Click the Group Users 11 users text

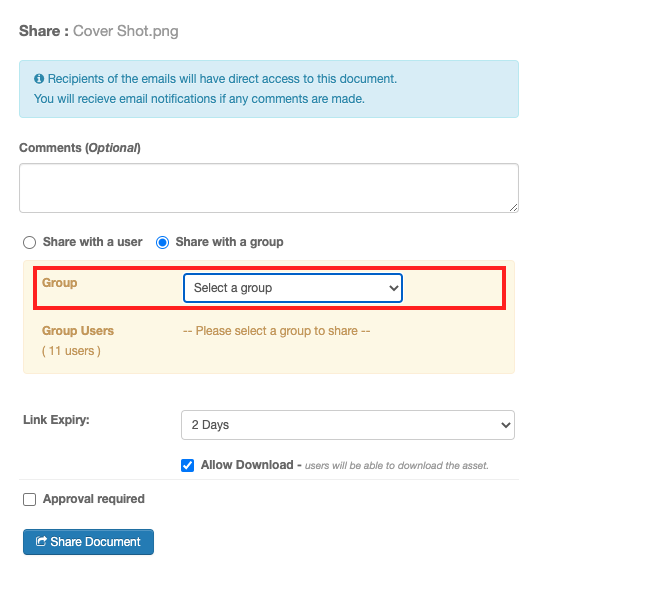[x=78, y=341]
